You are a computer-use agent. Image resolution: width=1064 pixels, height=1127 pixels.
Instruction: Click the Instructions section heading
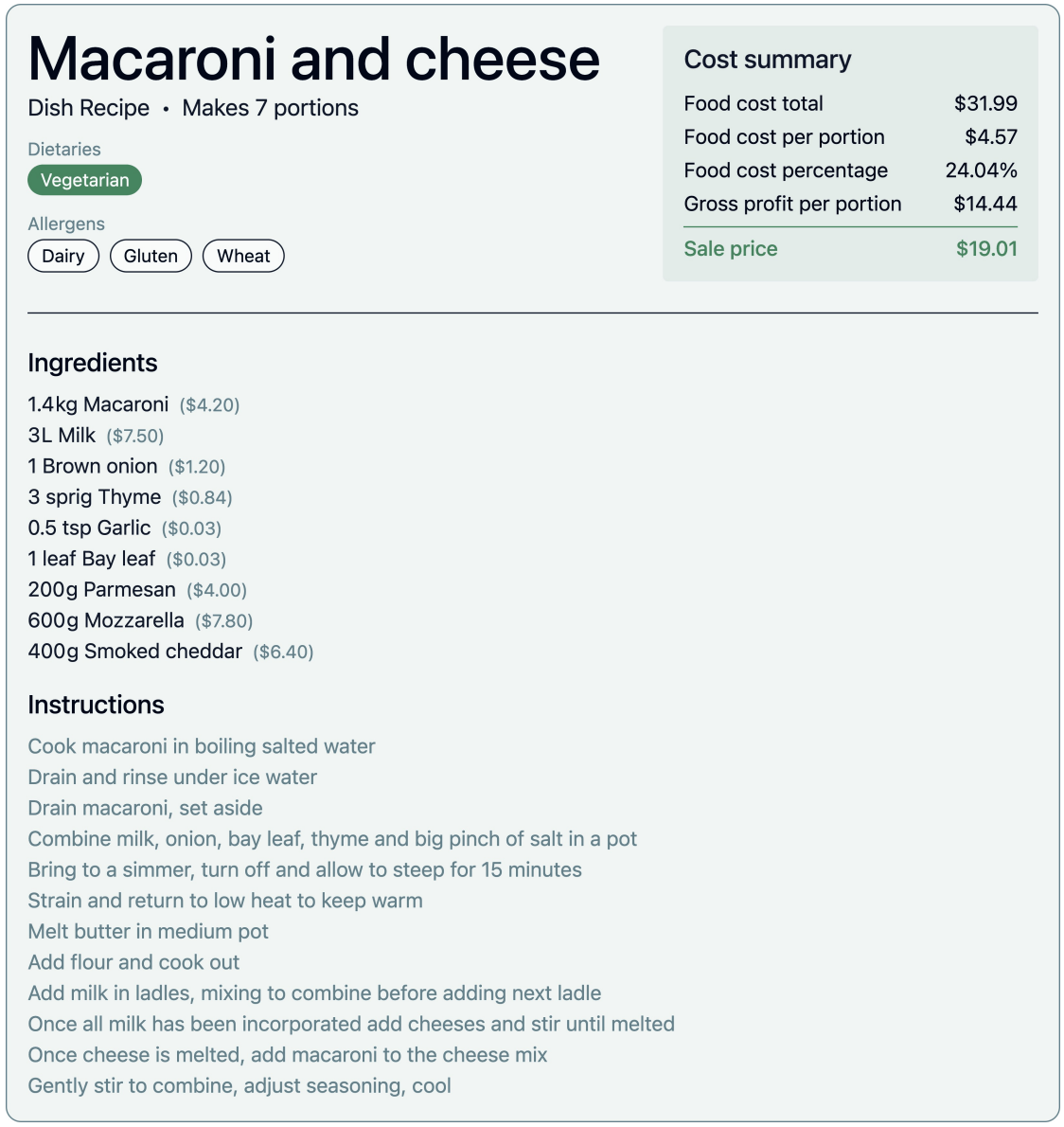[x=96, y=705]
